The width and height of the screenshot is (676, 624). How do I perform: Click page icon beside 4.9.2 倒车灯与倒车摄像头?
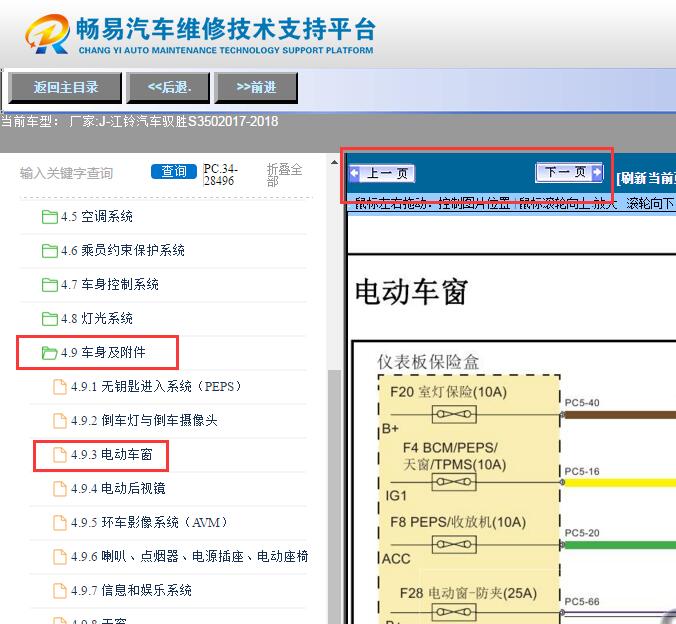click(x=59, y=421)
